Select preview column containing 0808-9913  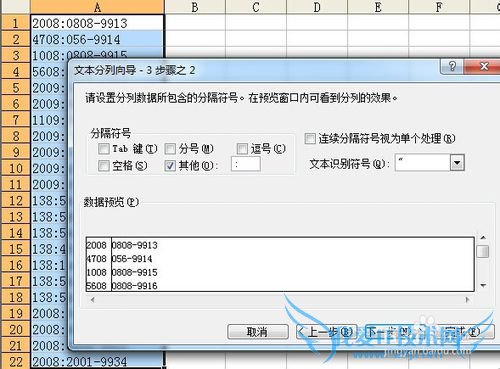click(x=293, y=264)
